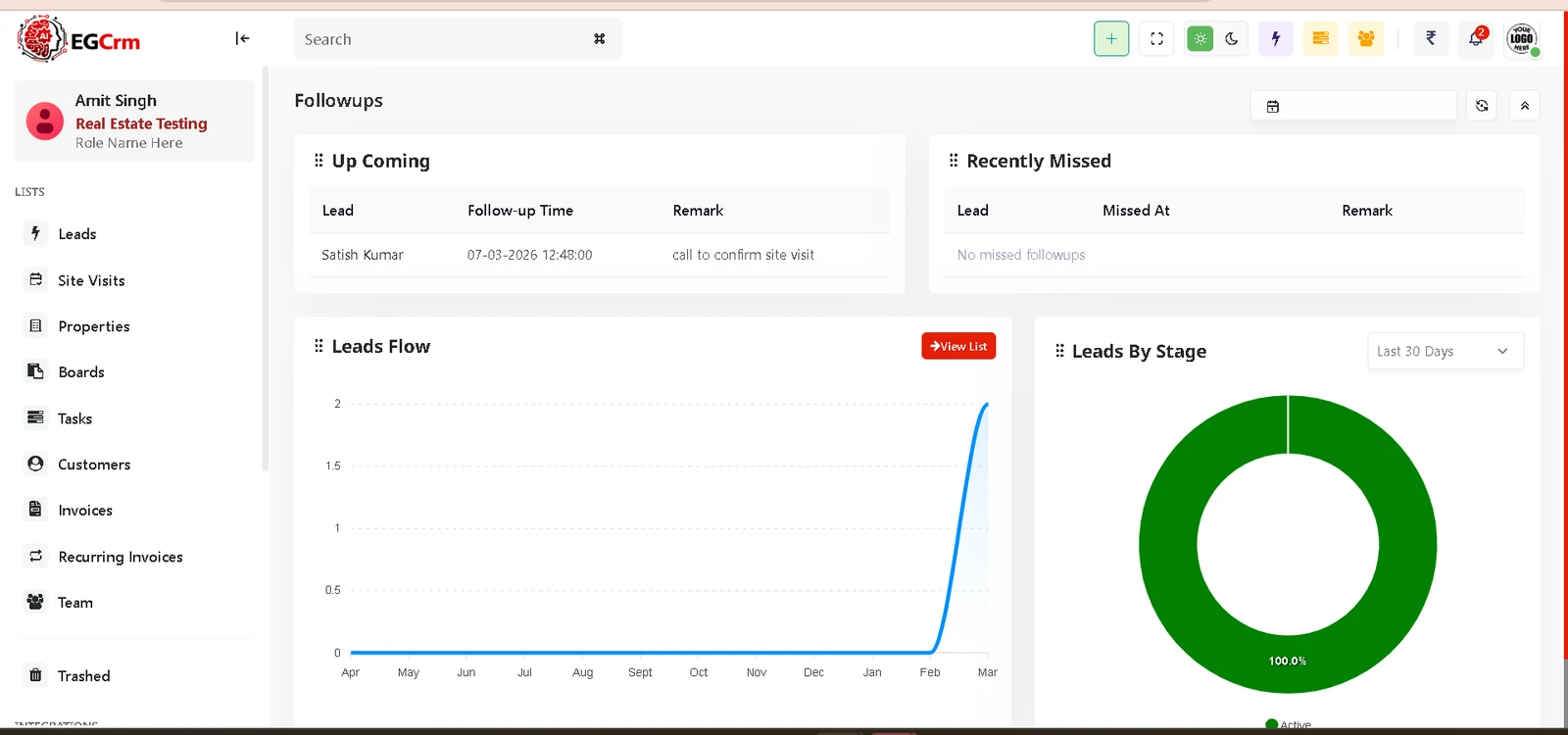Open Site Visits in the sidebar
The width and height of the screenshot is (1568, 735).
(x=91, y=280)
